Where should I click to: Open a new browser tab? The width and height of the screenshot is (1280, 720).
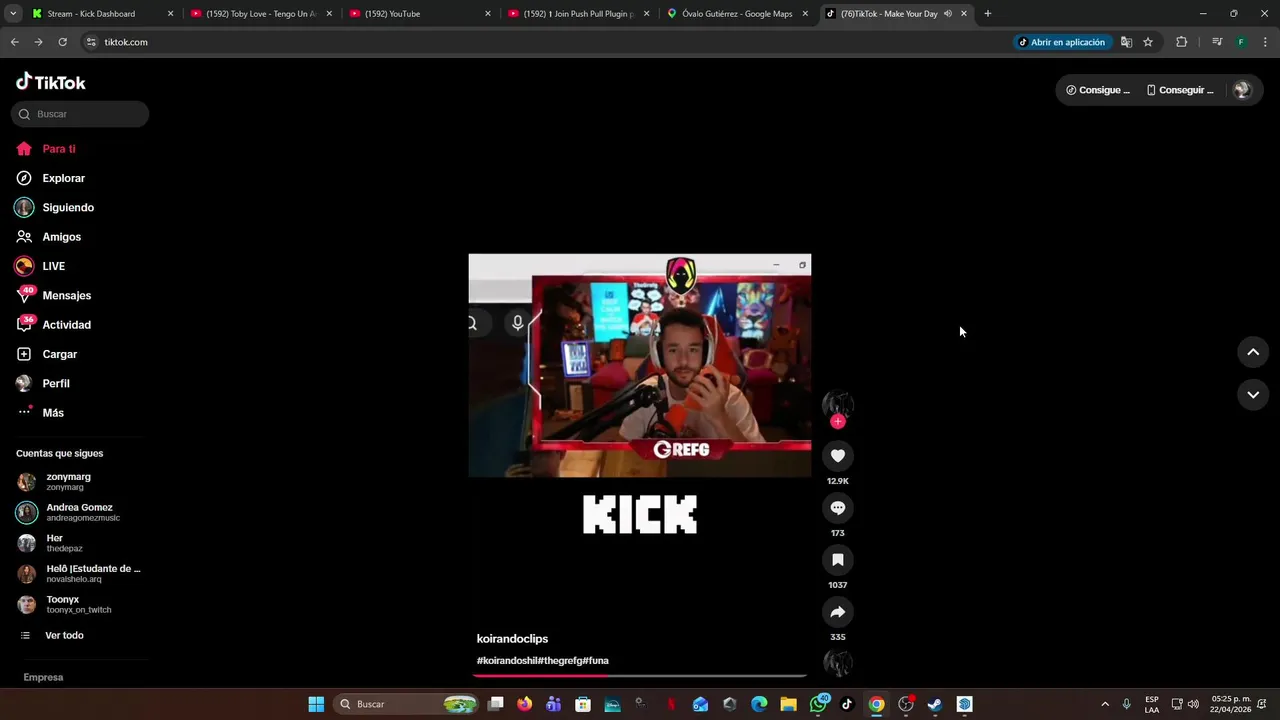pos(988,14)
